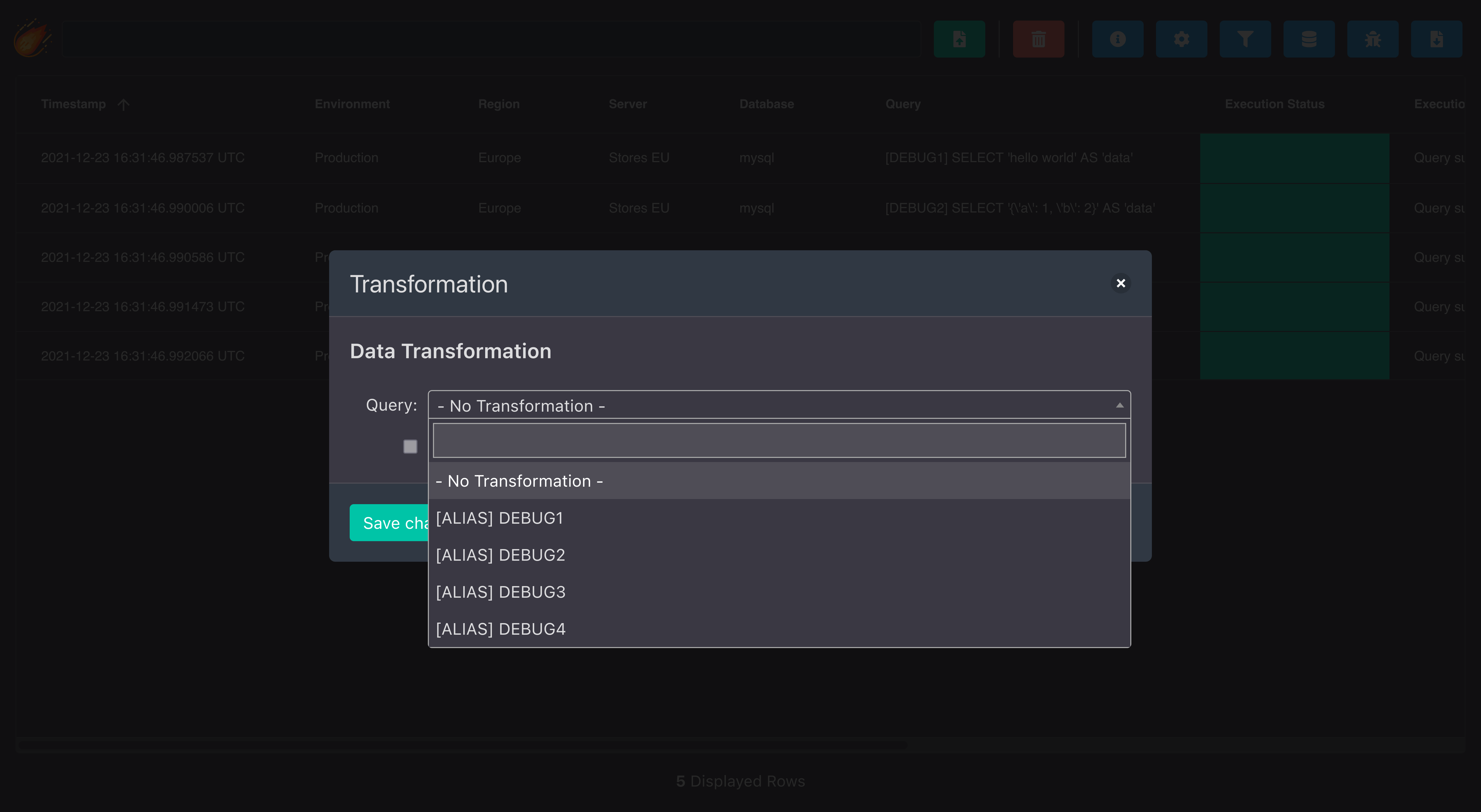Click Stores EU in the DEBUG2 row

point(639,208)
